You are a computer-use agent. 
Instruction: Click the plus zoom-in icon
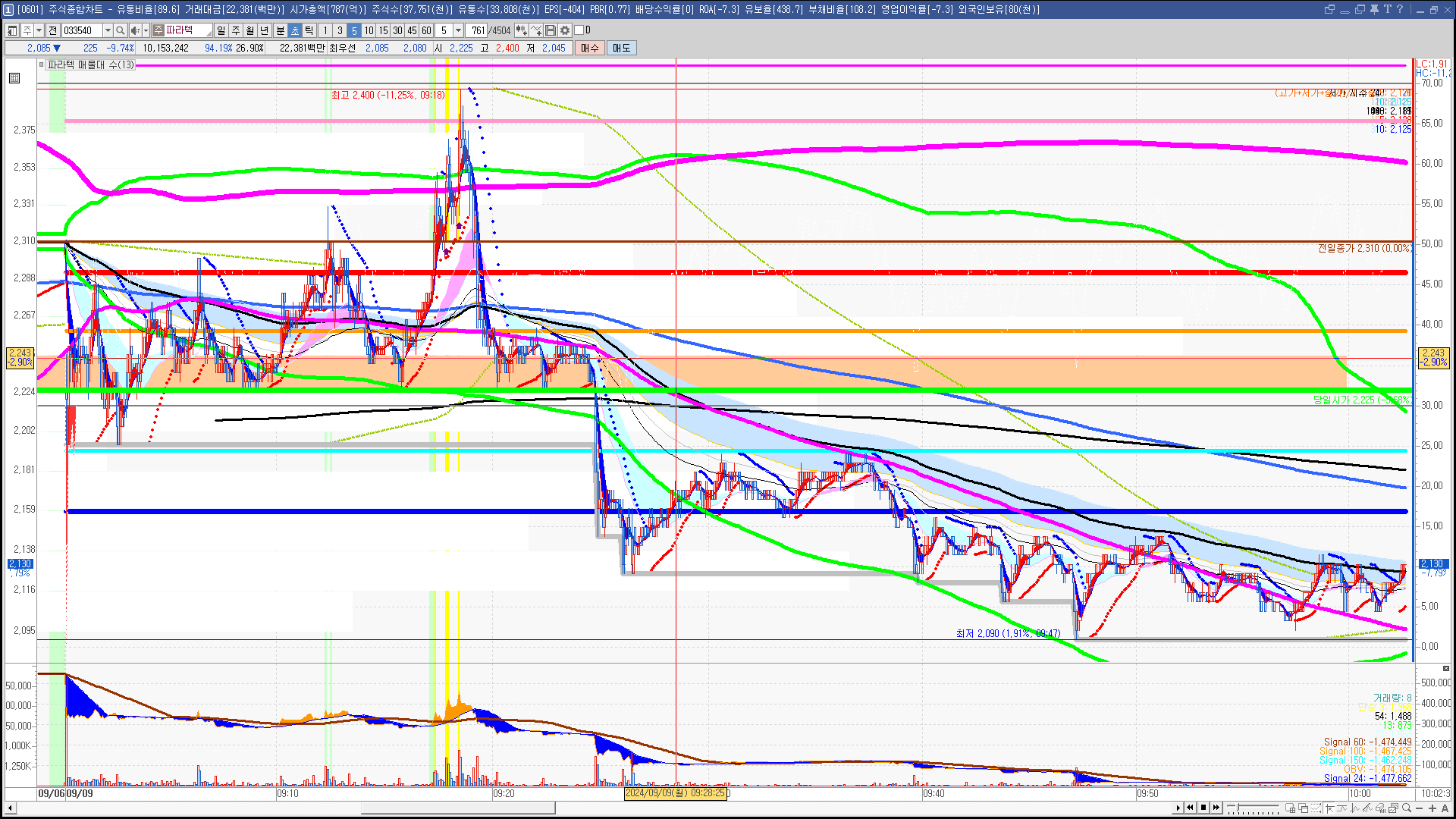(1432, 808)
